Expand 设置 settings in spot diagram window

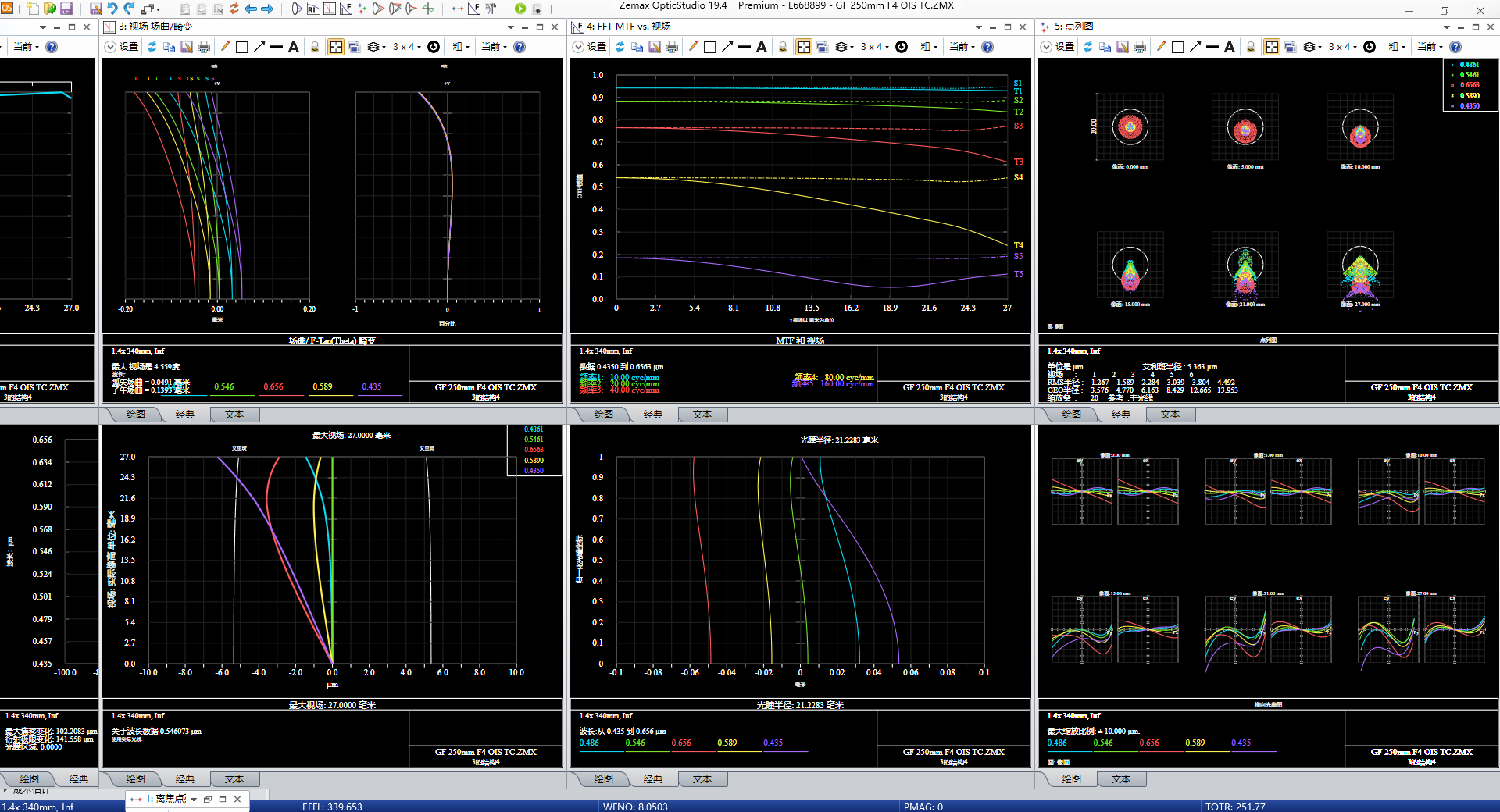(1046, 47)
